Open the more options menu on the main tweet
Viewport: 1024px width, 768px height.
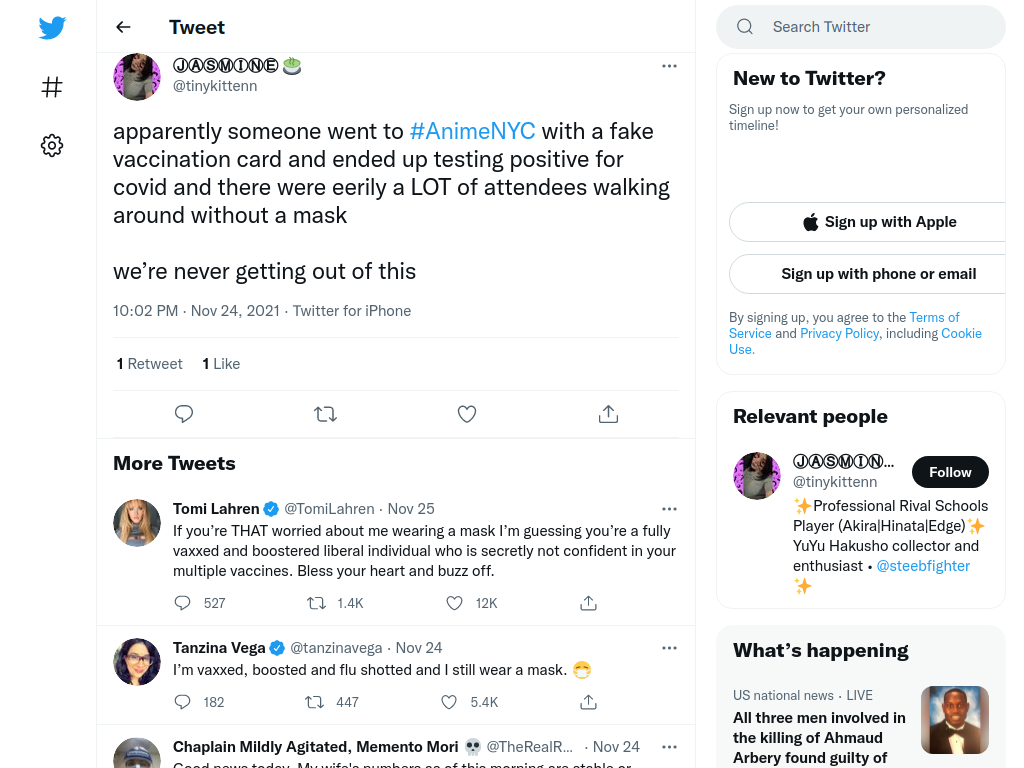[669, 66]
